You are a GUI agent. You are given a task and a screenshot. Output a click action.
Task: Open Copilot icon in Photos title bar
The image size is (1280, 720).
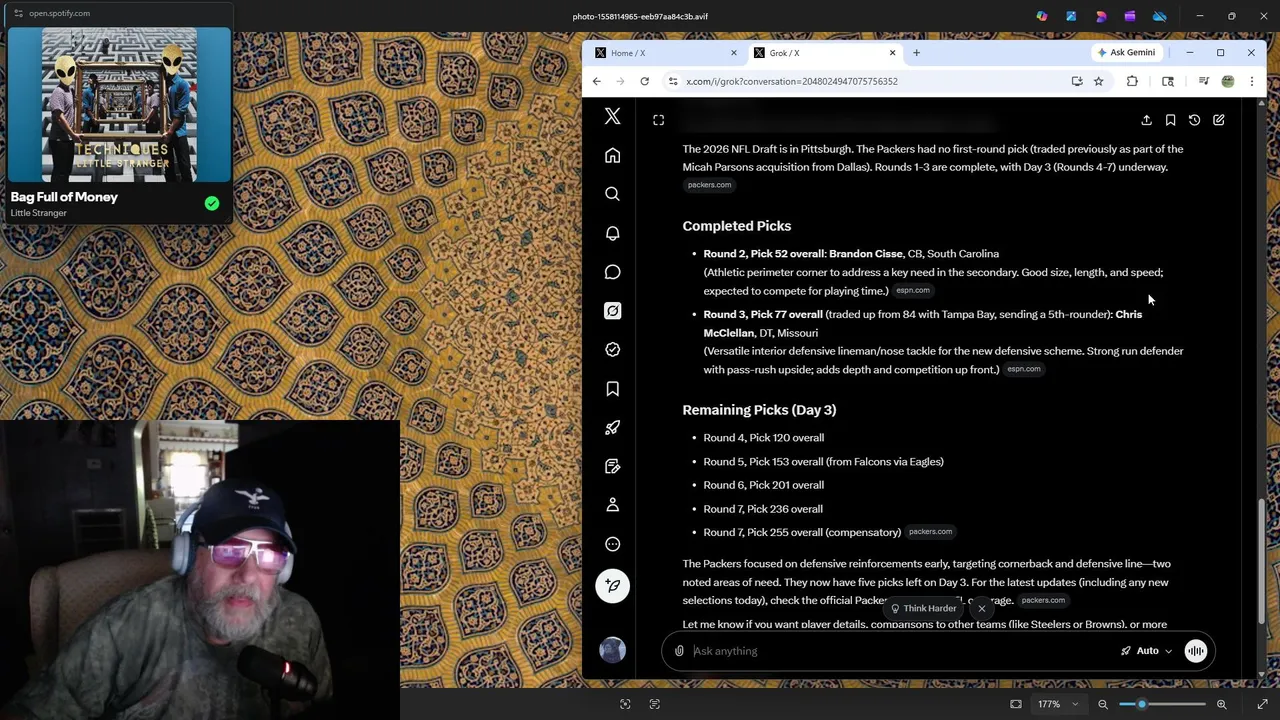(x=1042, y=16)
